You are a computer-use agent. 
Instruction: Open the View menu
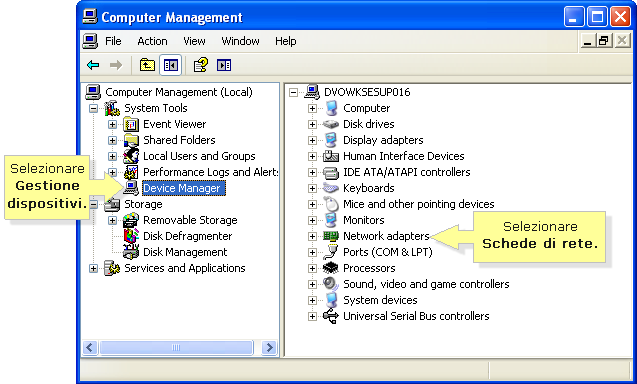tap(194, 41)
